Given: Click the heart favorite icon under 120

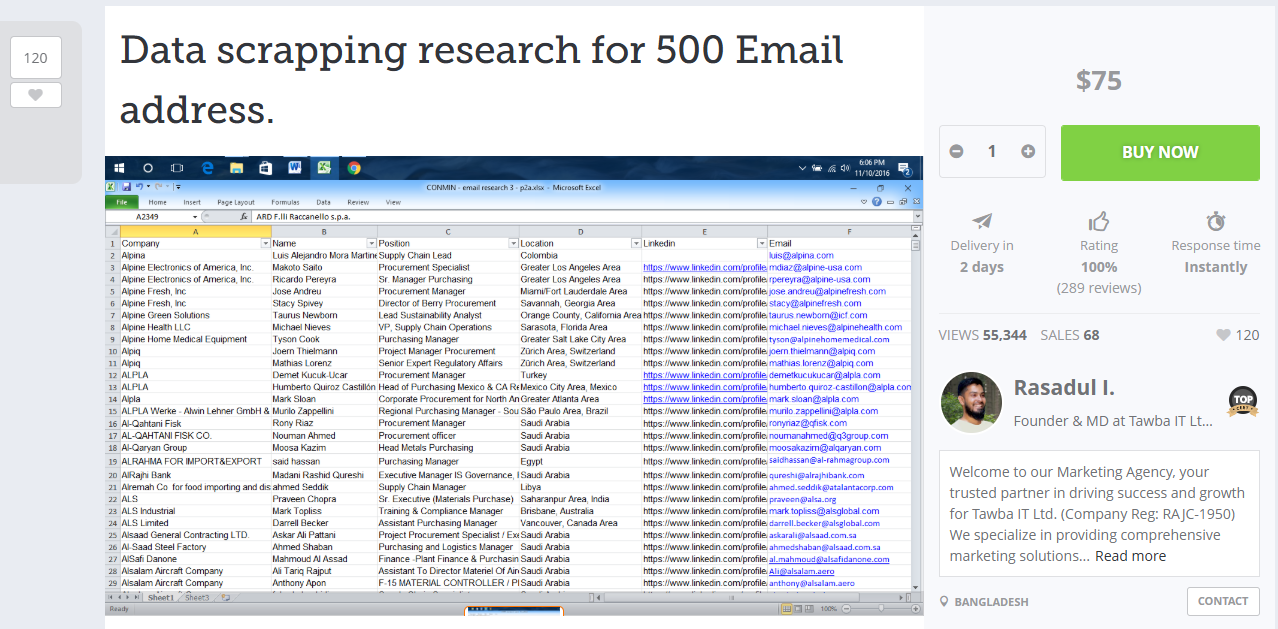Looking at the screenshot, I should click(x=36, y=95).
